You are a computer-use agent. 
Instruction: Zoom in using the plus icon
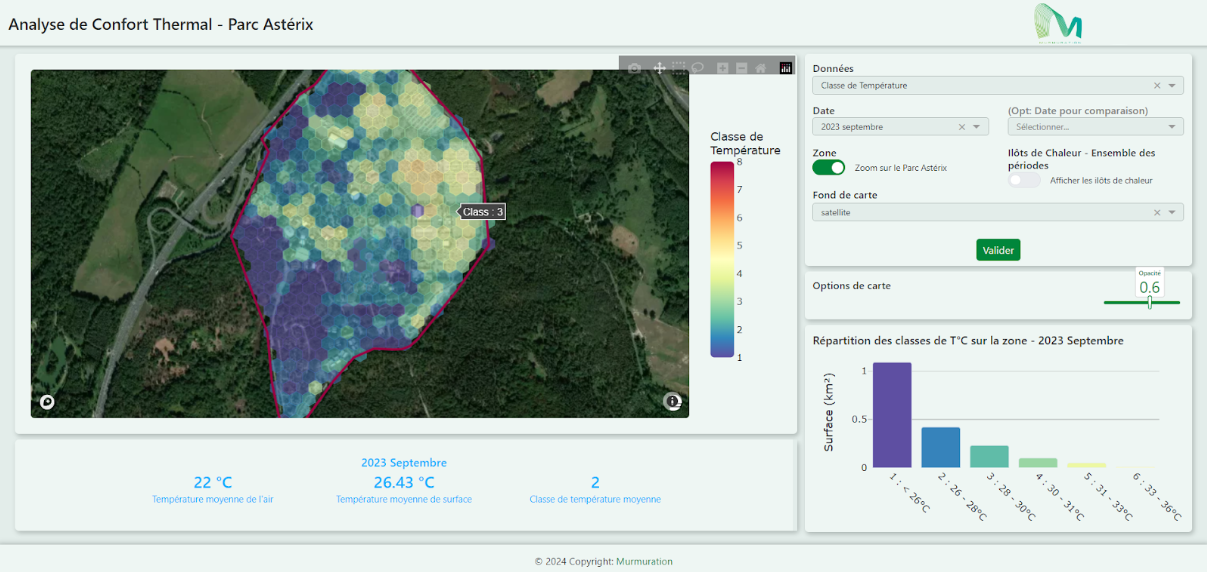coord(723,68)
